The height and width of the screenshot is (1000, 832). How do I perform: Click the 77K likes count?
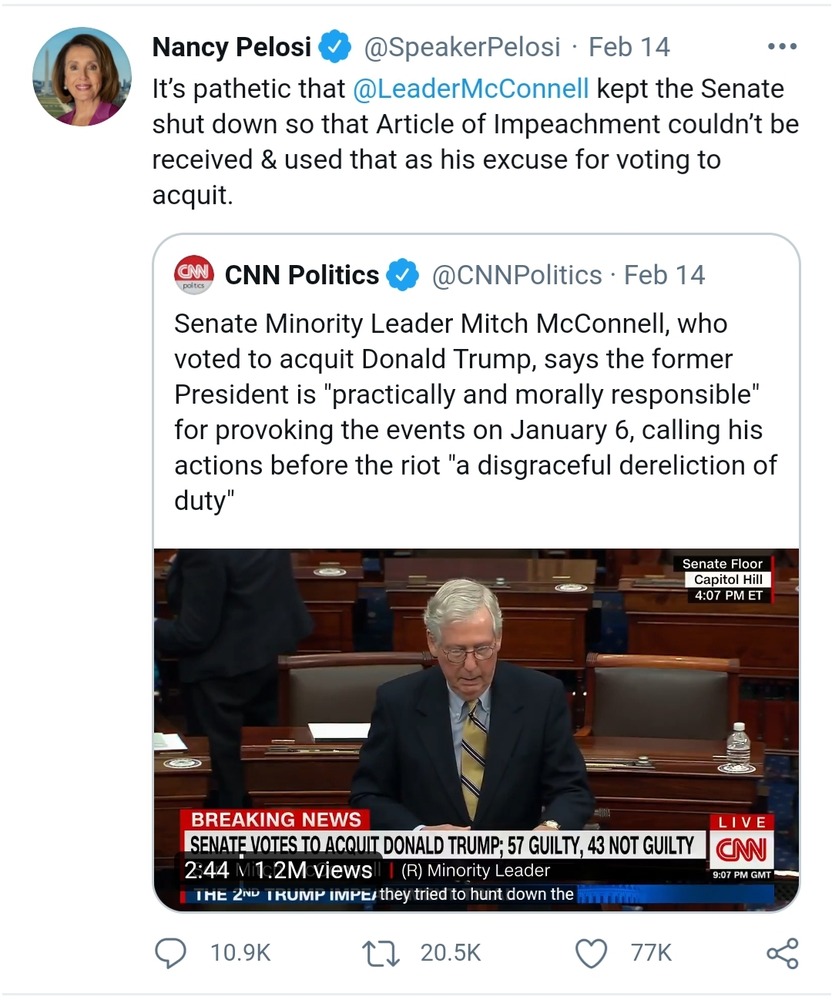[x=651, y=953]
